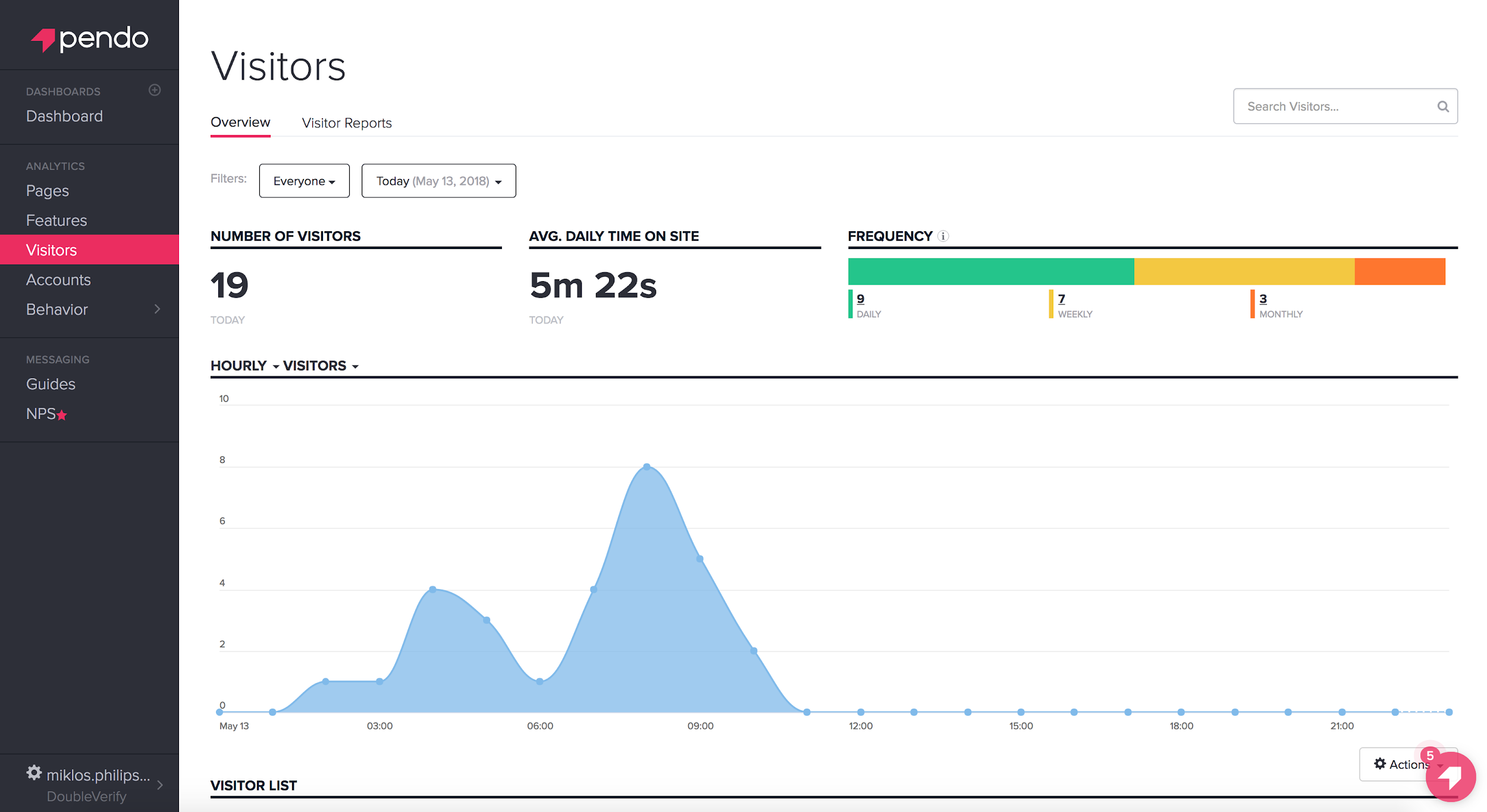Expand the account menu chevron
Image resolution: width=1487 pixels, height=812 pixels.
(160, 785)
